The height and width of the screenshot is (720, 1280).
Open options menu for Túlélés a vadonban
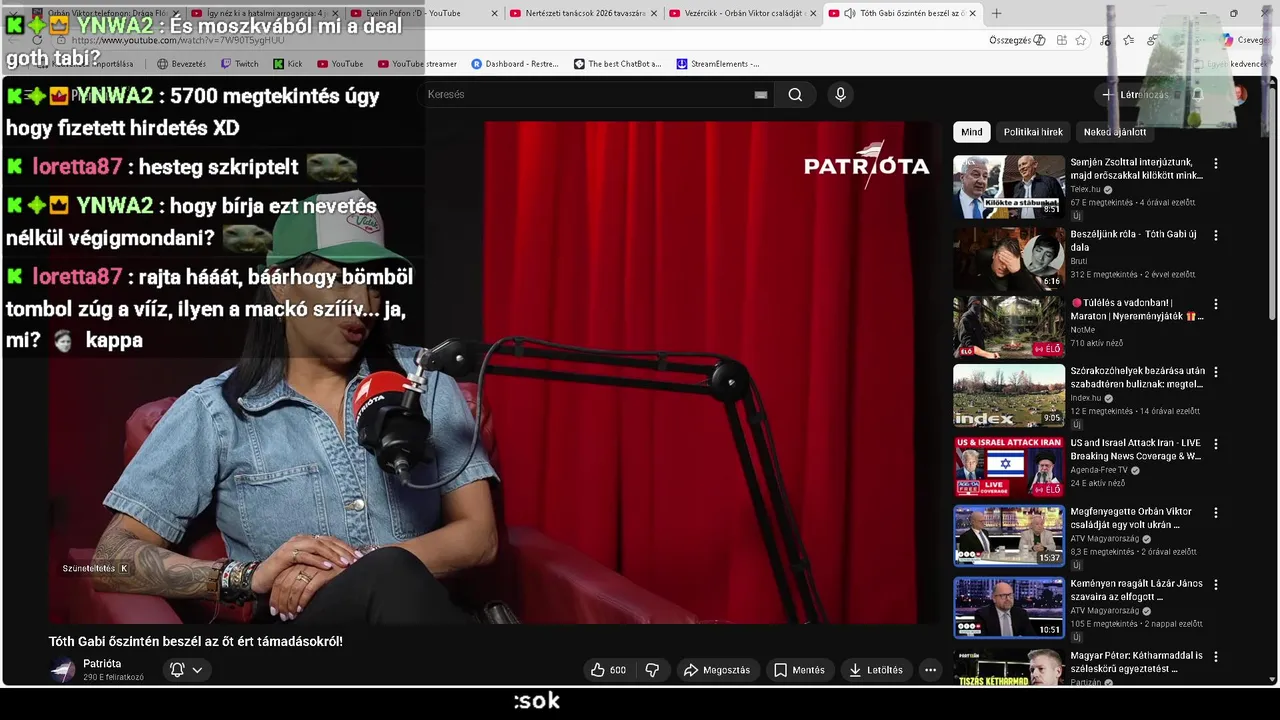[1216, 304]
